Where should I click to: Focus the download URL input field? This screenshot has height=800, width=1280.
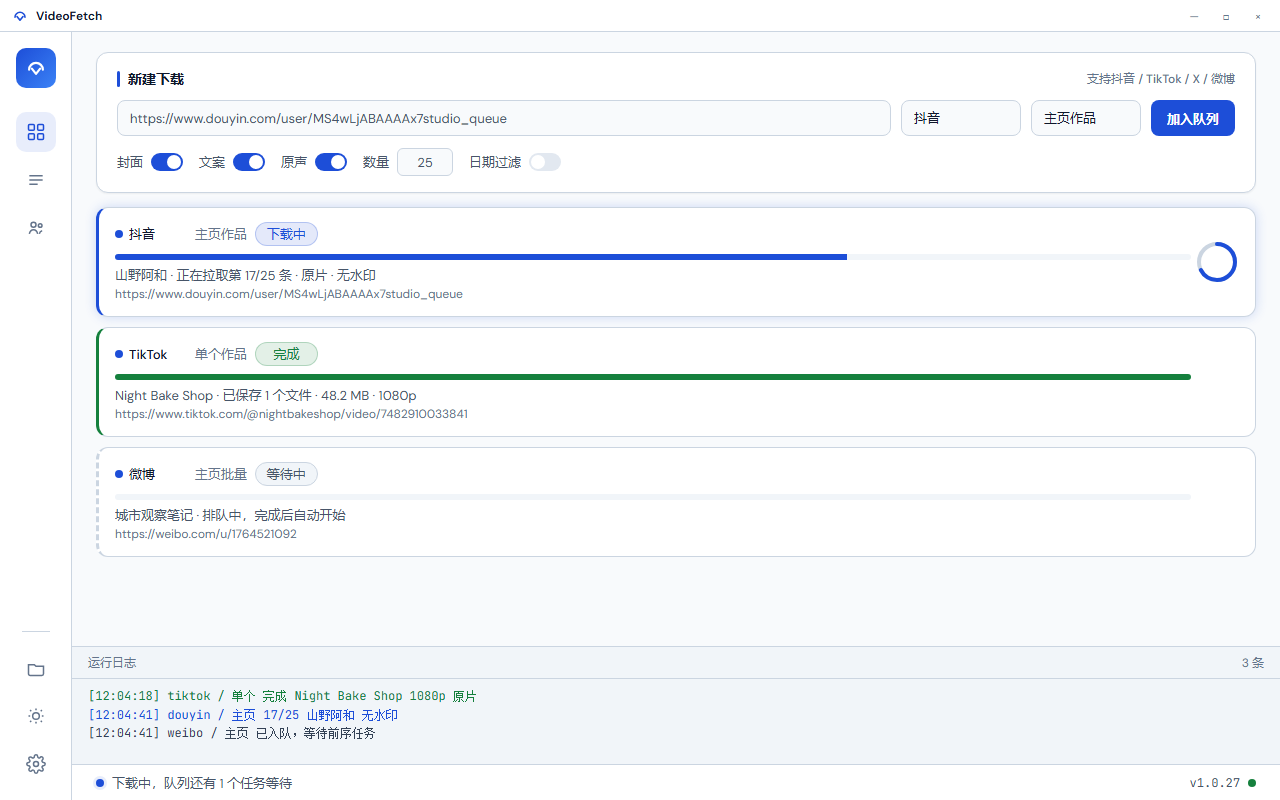click(504, 118)
